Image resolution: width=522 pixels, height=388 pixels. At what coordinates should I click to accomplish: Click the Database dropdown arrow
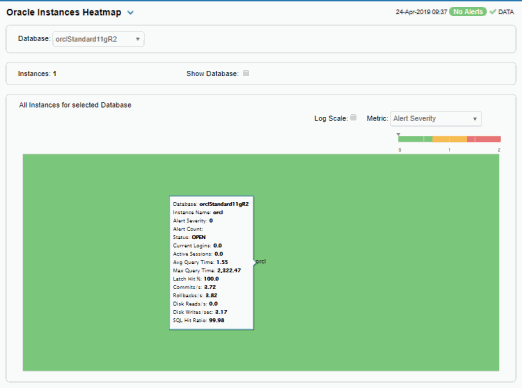138,39
